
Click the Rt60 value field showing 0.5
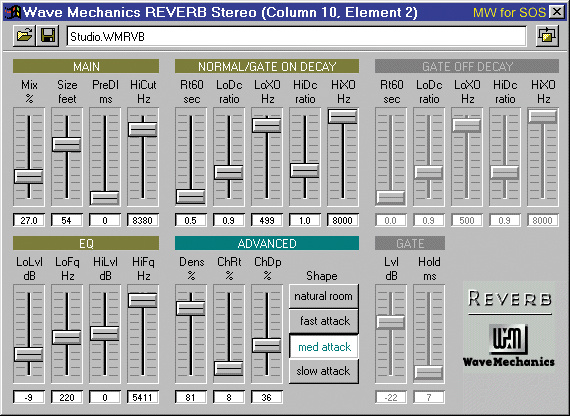tap(191, 220)
